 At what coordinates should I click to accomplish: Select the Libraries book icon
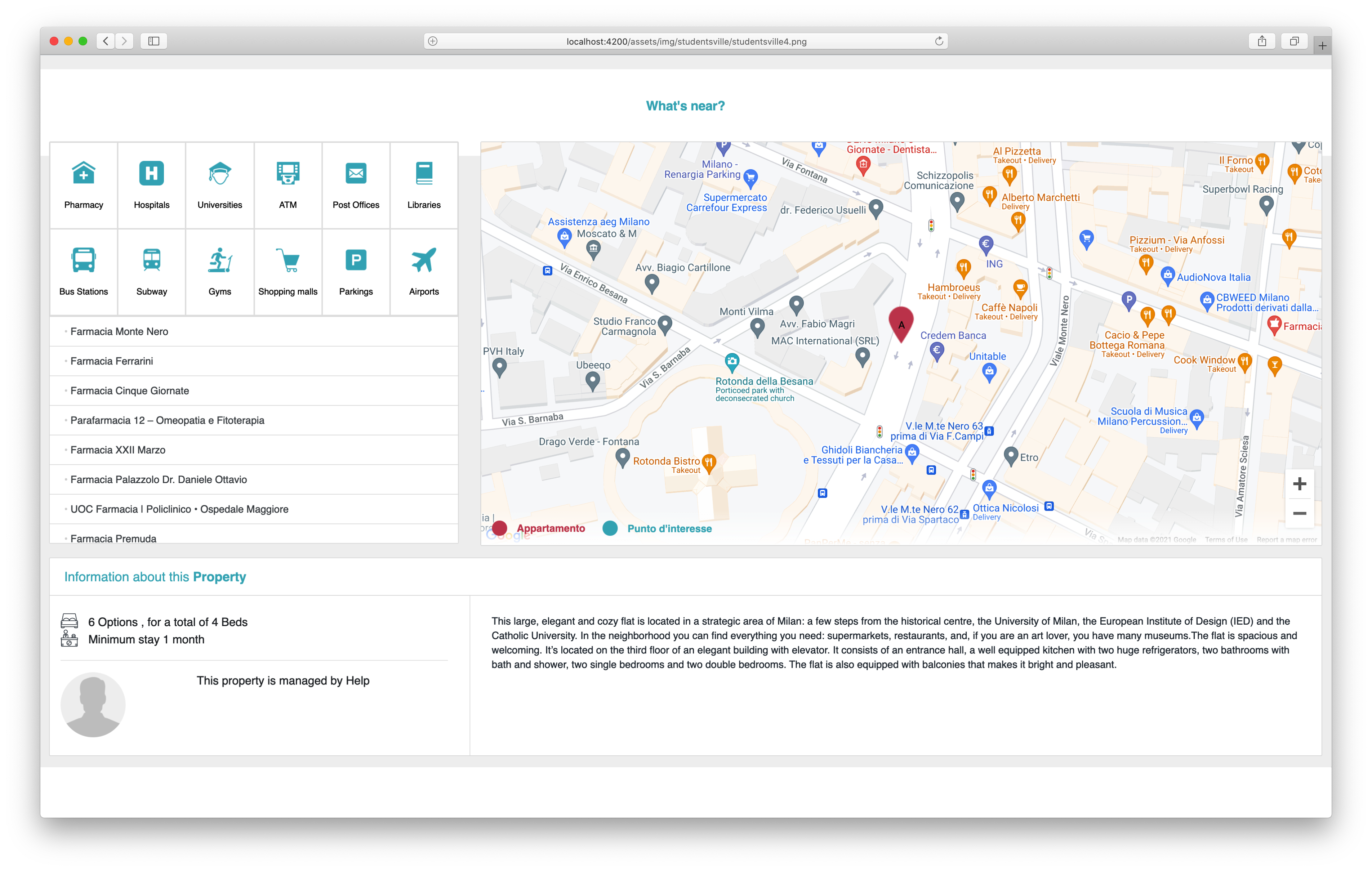pyautogui.click(x=424, y=173)
